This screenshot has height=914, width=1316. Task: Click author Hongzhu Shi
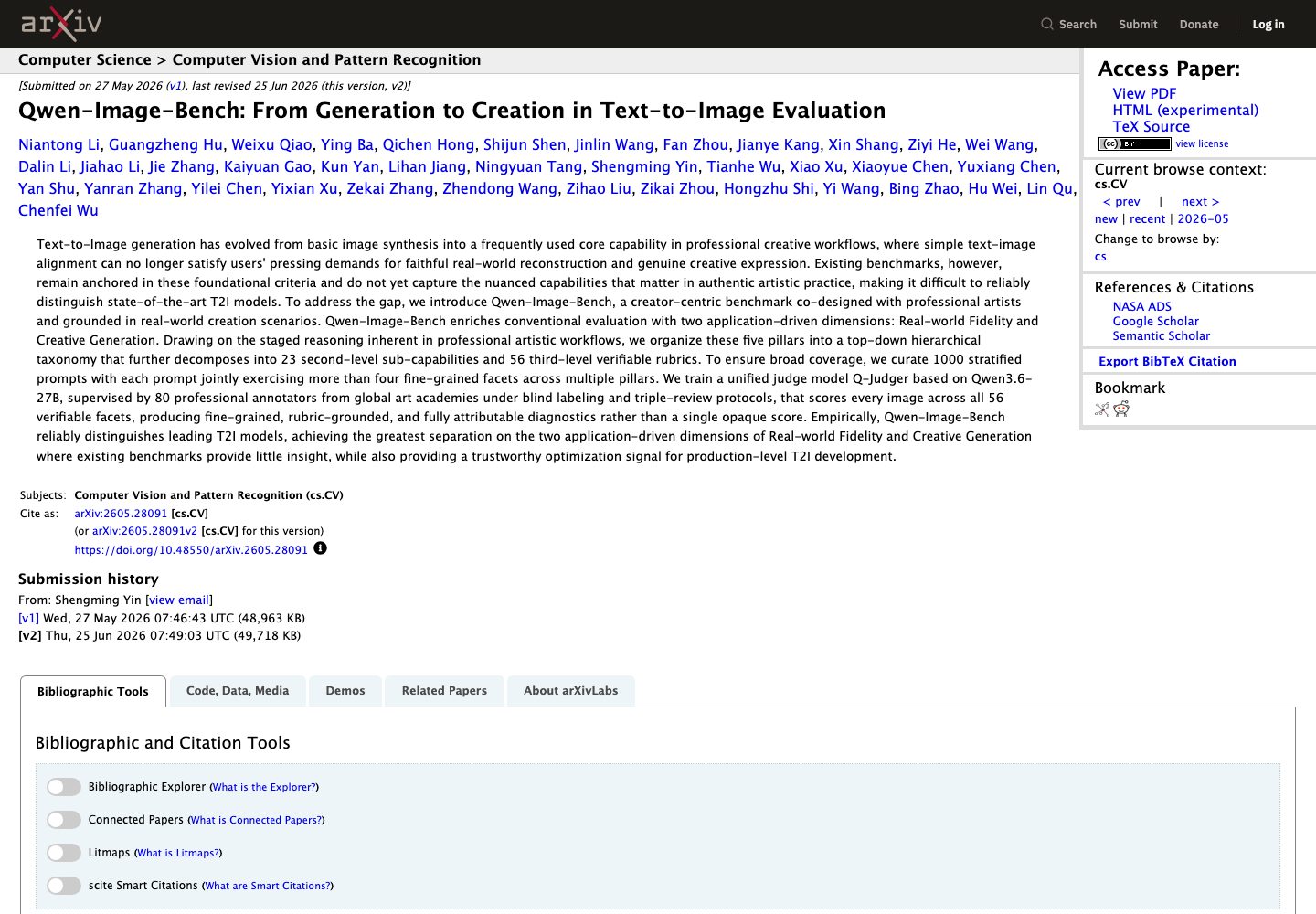point(769,188)
